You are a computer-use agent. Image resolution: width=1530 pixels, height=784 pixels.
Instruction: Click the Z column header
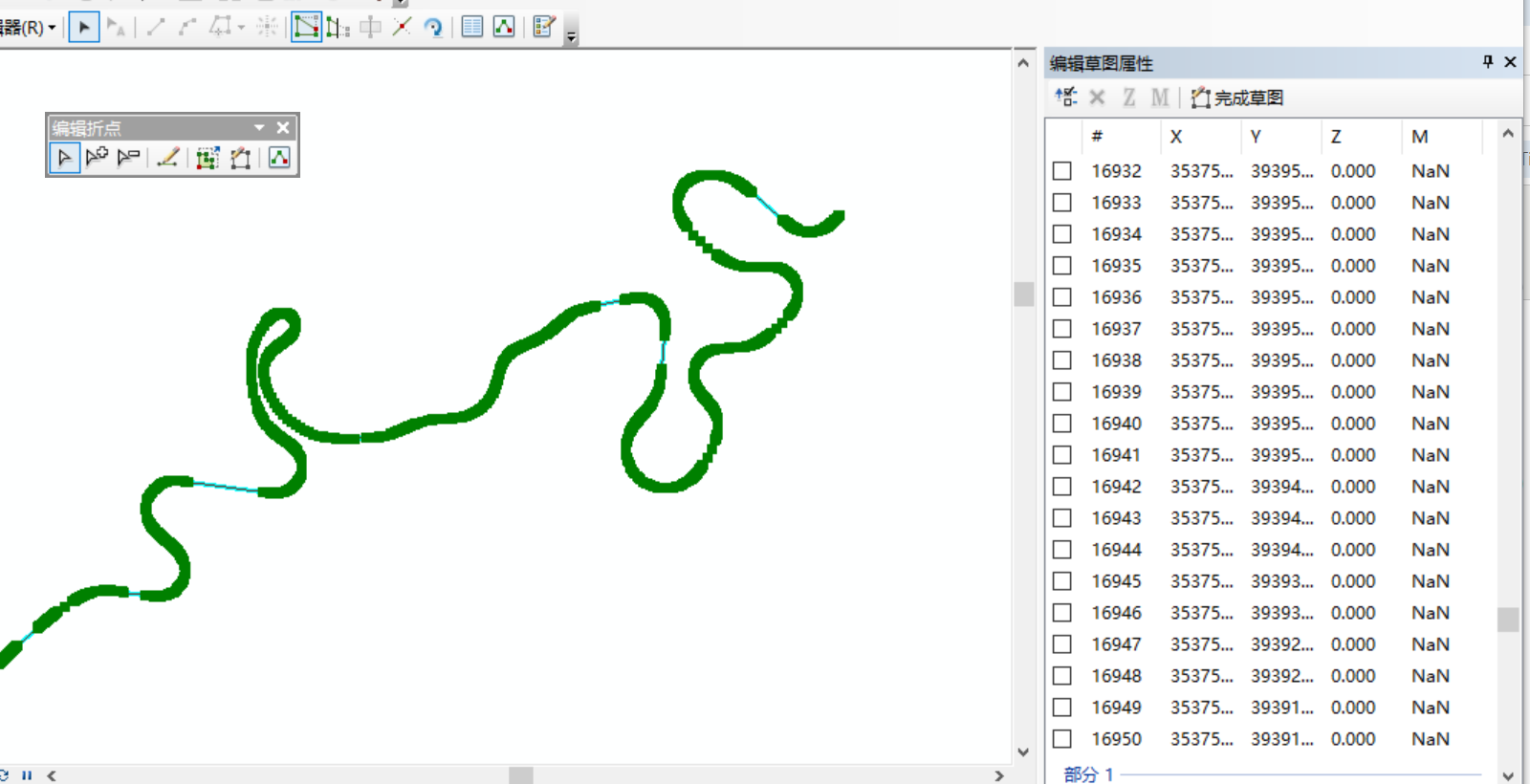pyautogui.click(x=1361, y=137)
